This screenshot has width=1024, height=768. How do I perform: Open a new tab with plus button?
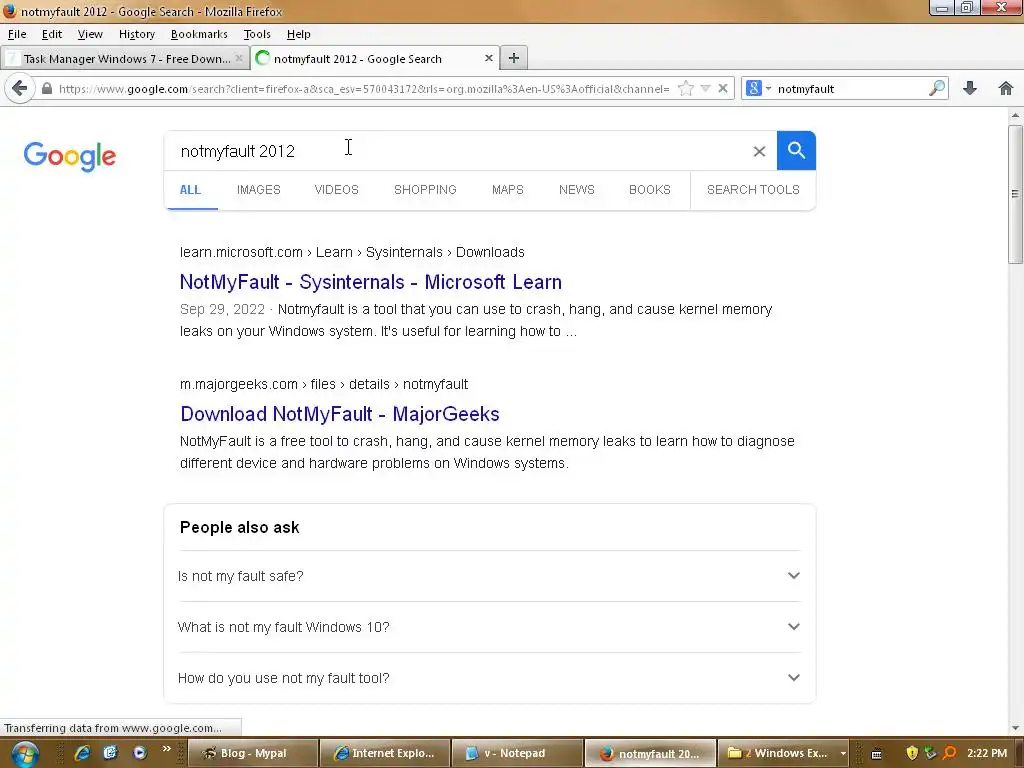pyautogui.click(x=514, y=58)
